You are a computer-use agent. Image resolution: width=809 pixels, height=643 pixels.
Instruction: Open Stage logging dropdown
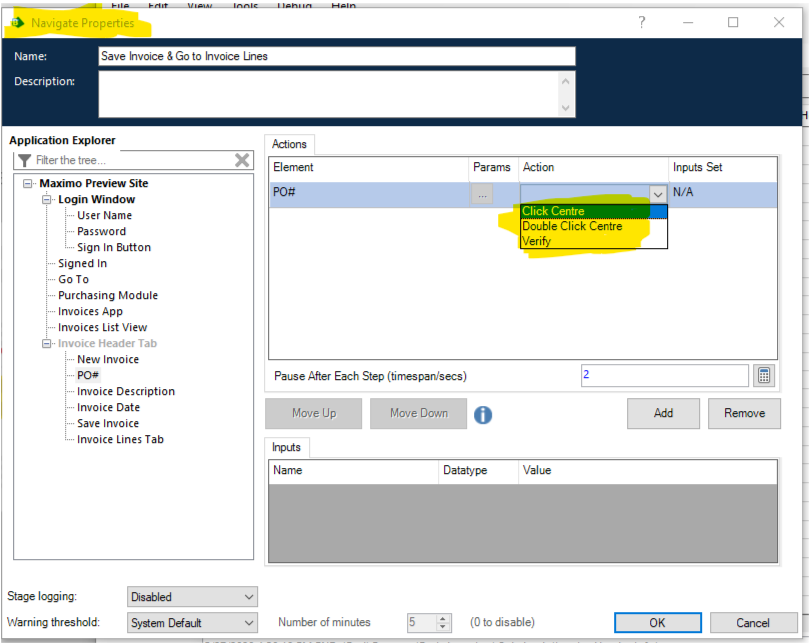(x=192, y=597)
